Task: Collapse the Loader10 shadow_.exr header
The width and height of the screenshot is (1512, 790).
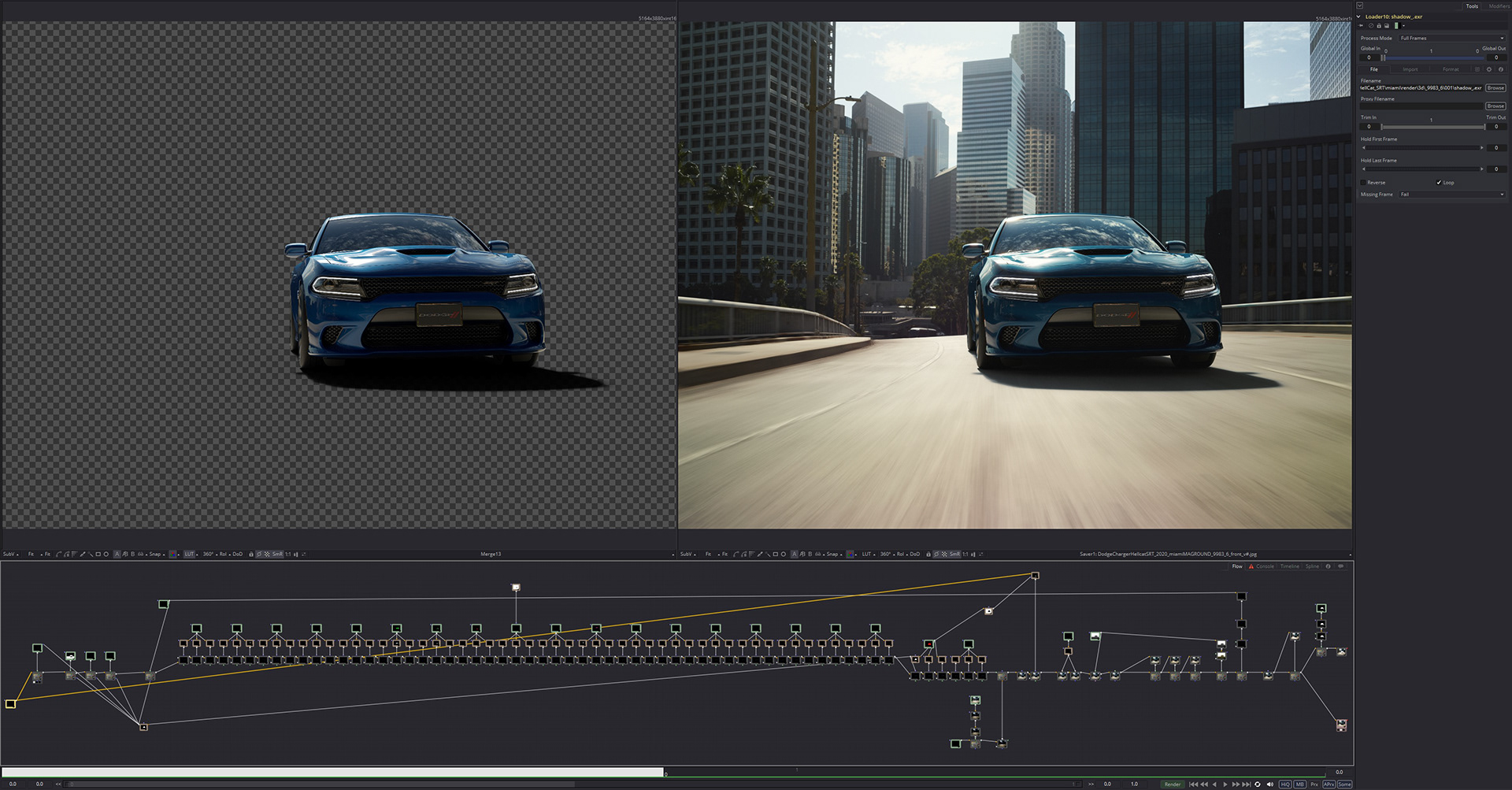Action: (1358, 17)
